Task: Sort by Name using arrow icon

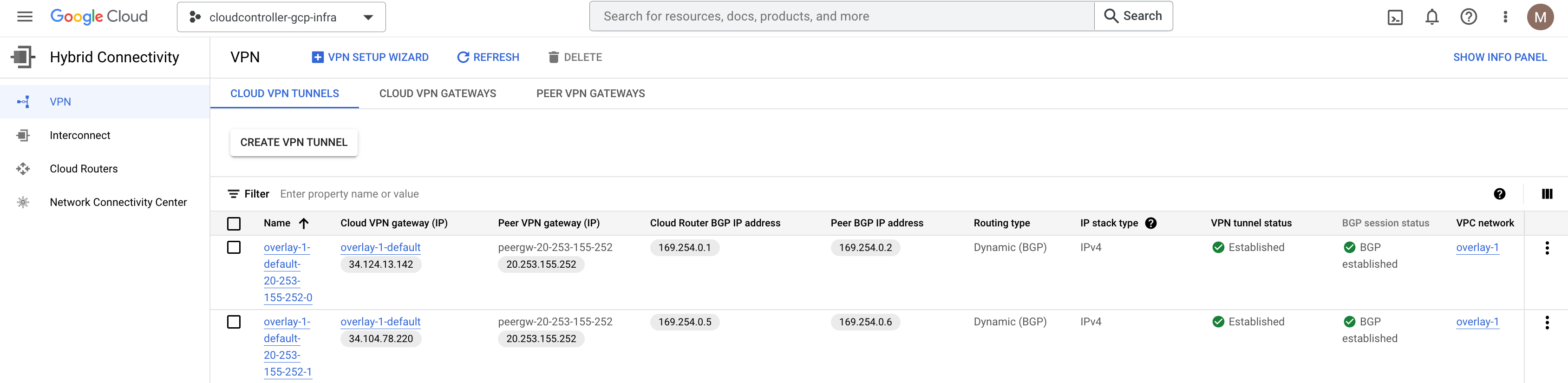Action: (x=304, y=224)
